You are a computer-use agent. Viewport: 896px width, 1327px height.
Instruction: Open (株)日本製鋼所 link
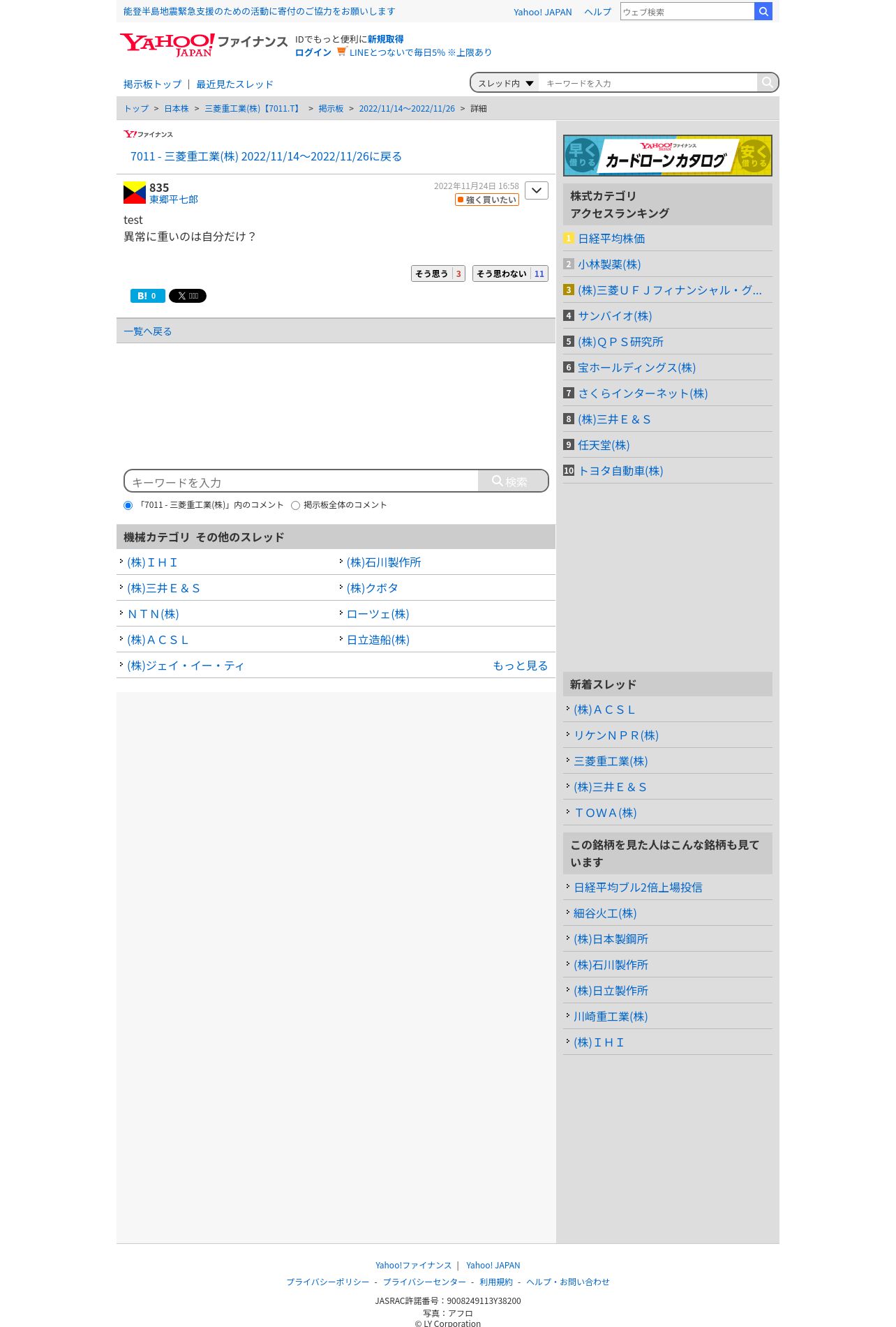click(611, 939)
